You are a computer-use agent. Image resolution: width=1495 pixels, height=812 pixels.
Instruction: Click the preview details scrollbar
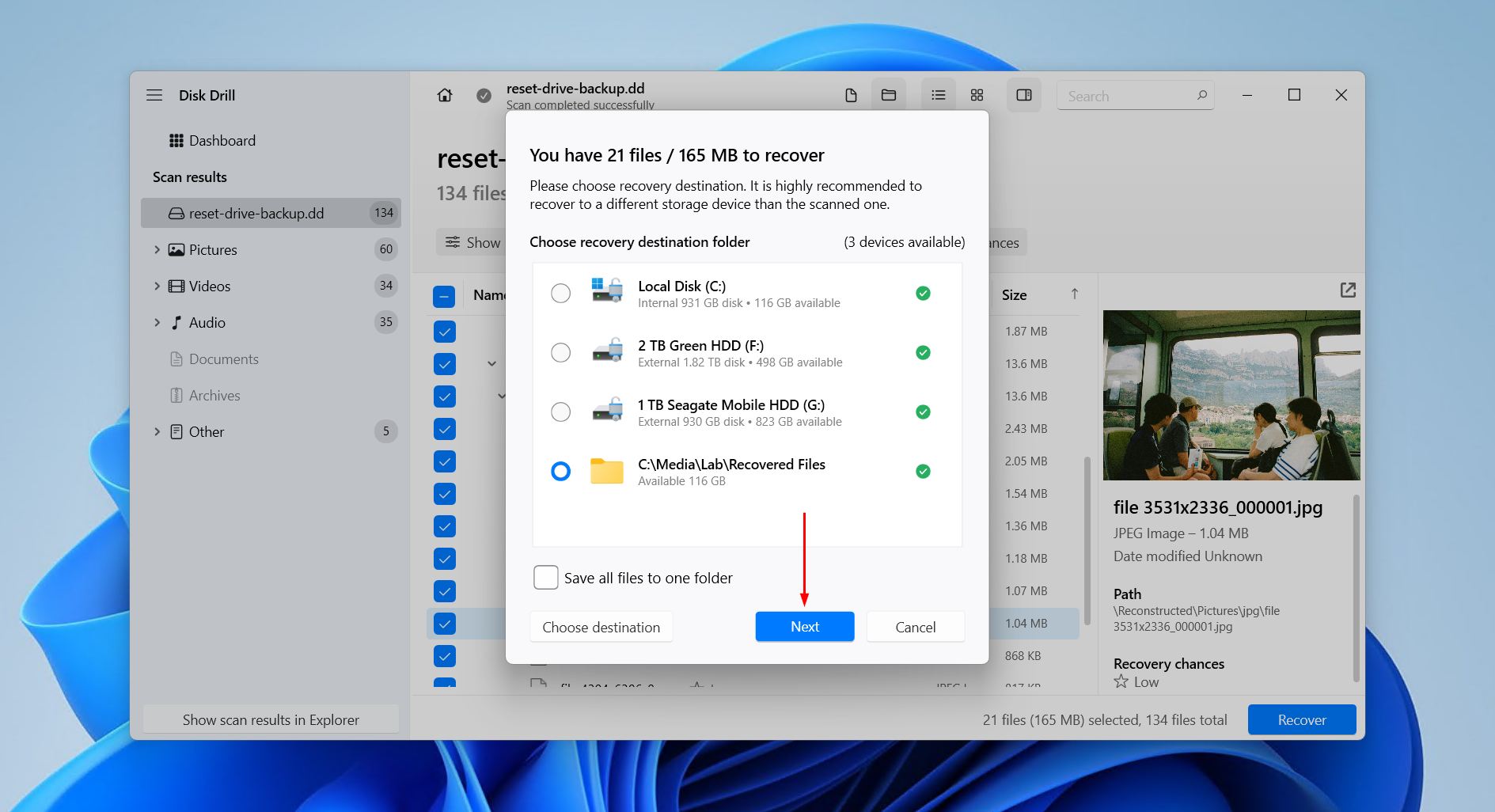pyautogui.click(x=1356, y=587)
